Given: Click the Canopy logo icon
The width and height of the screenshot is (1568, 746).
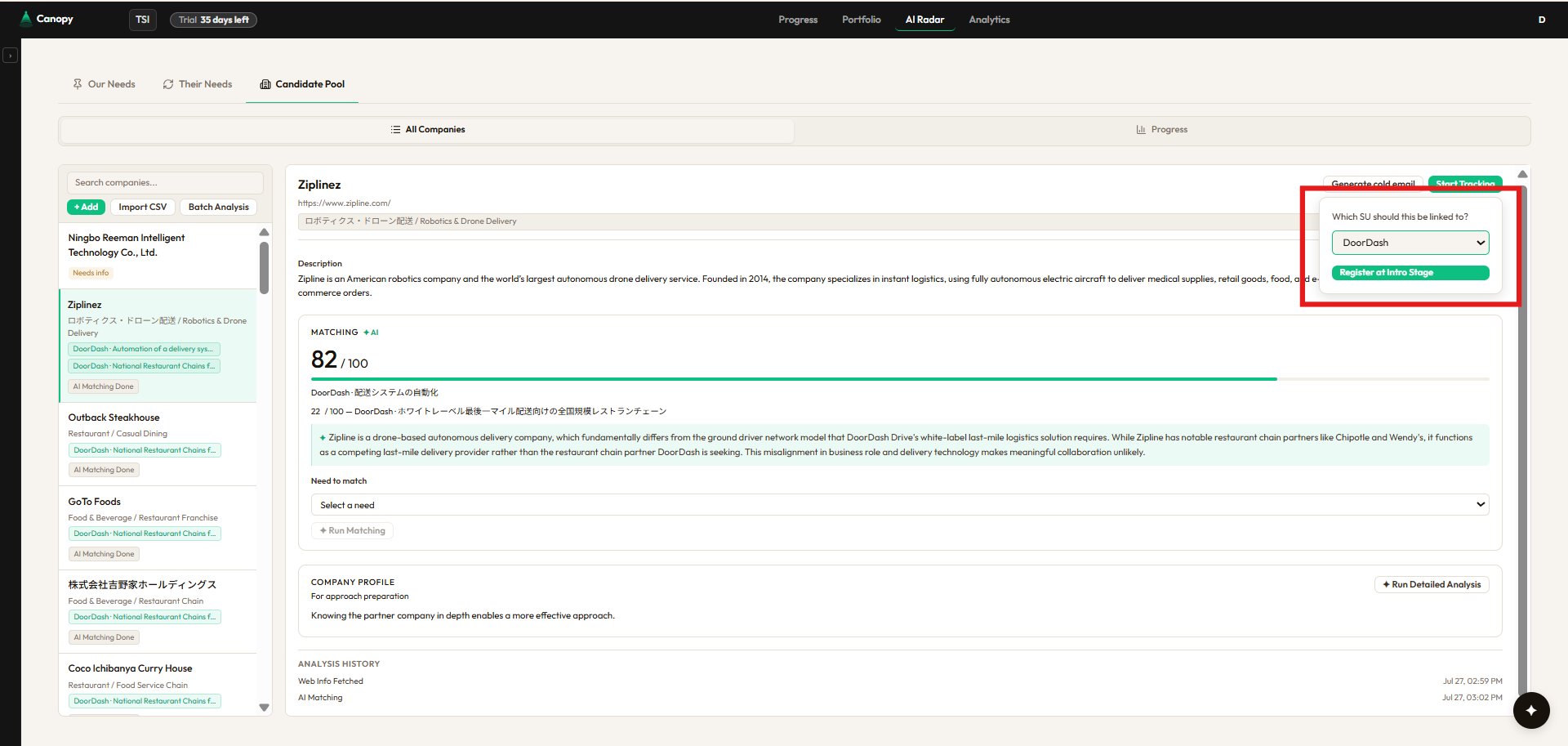Looking at the screenshot, I should click(26, 19).
